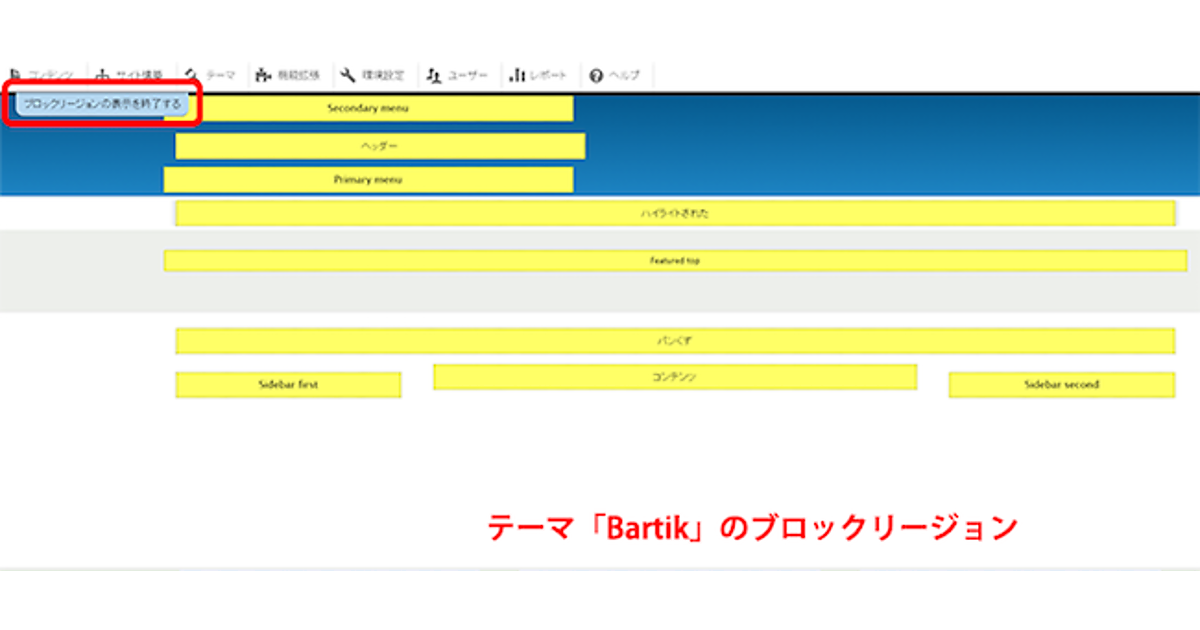Select the Secondary menu region
This screenshot has width=1200, height=630.
point(369,108)
